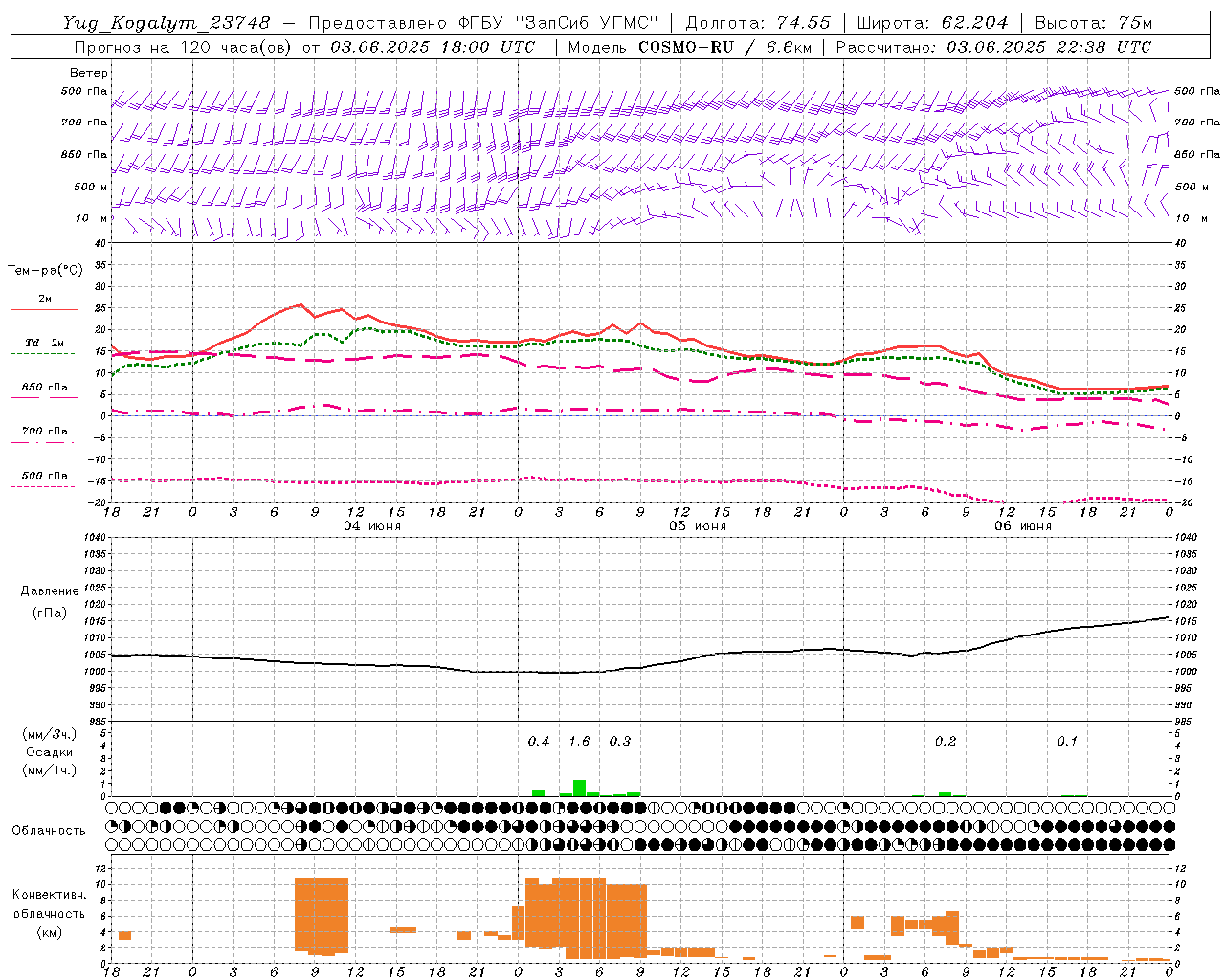Click the 'Осадки' precipitation panel label
The height and width of the screenshot is (980, 1225).
coord(50,752)
